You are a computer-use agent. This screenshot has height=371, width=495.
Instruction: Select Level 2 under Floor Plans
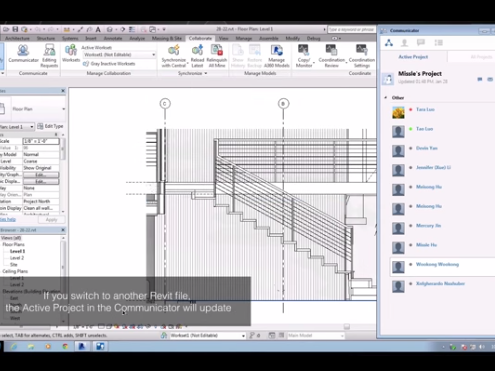(x=17, y=258)
